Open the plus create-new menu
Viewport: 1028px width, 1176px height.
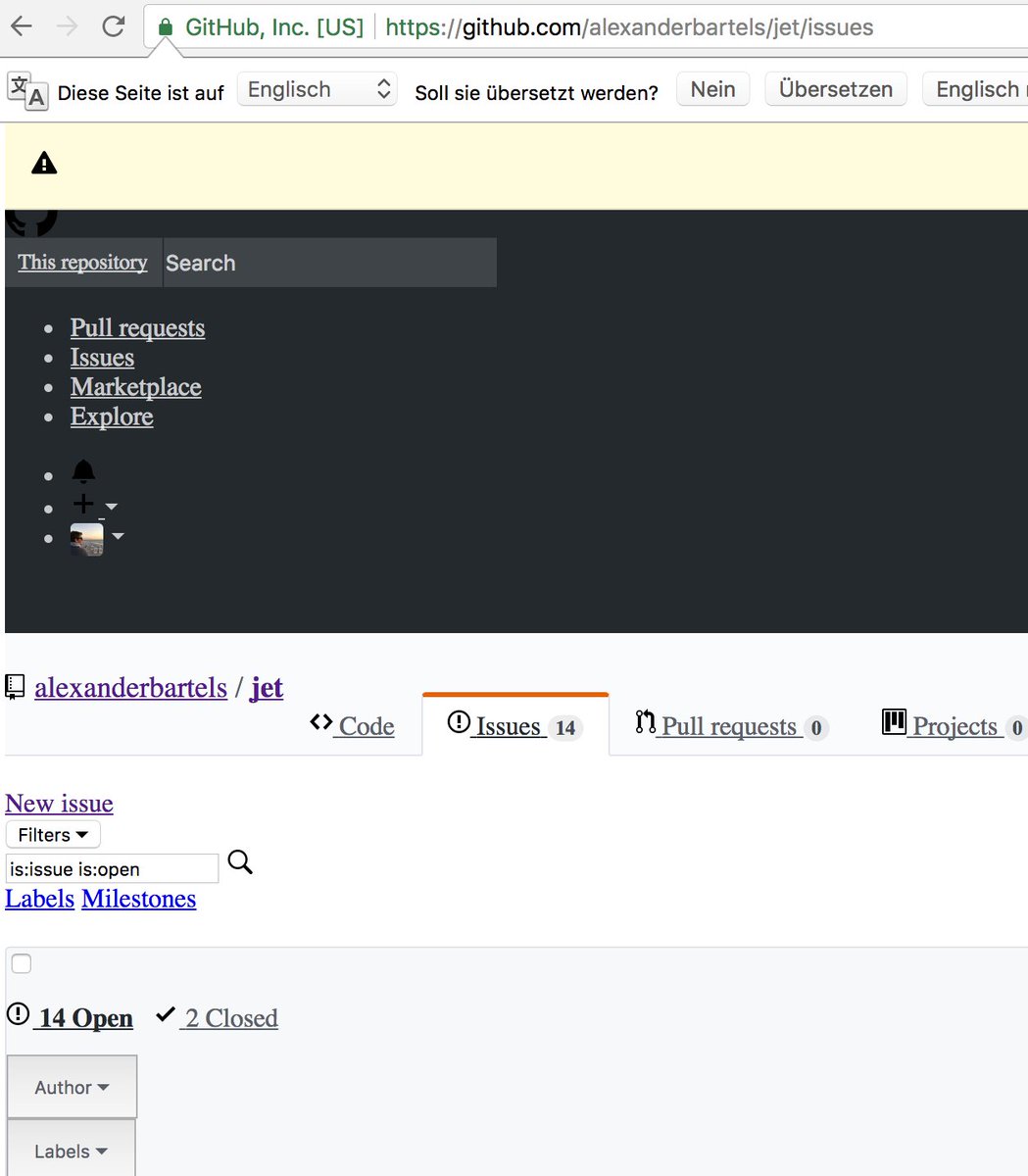94,505
